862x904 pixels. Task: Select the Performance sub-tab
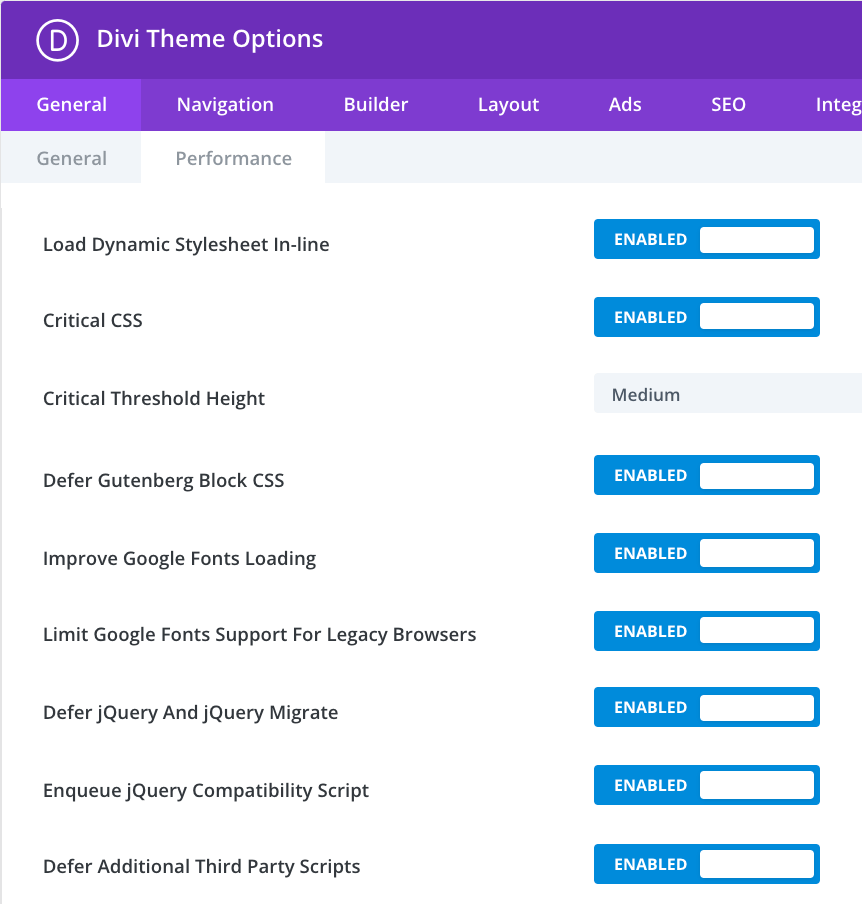234,158
